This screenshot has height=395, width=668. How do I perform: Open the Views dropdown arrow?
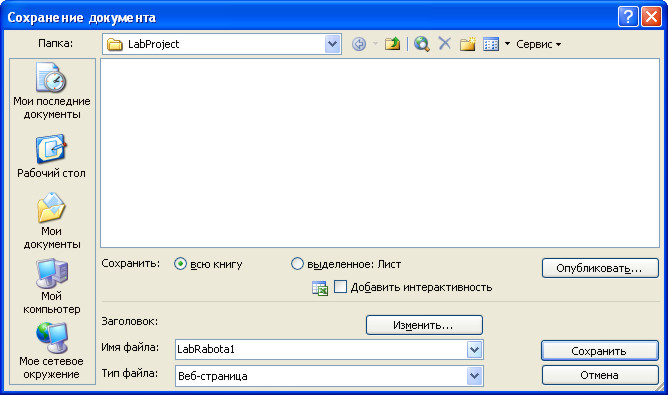coord(507,44)
